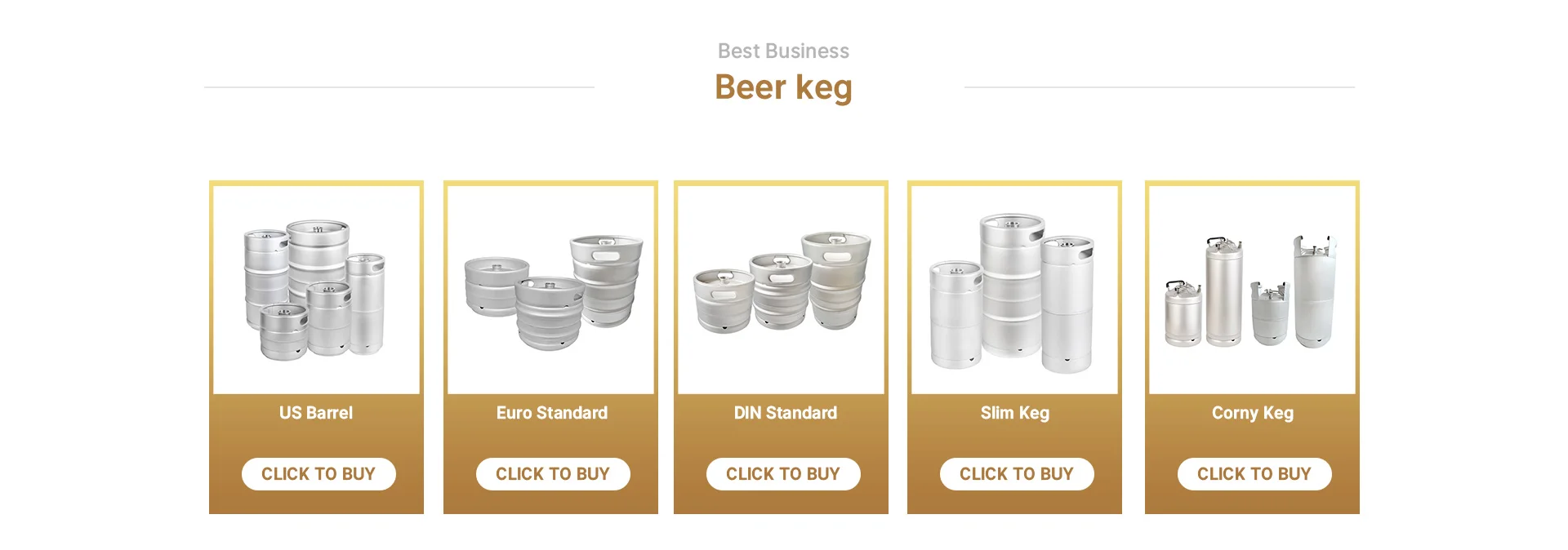Open the Slim Keg product image
The image size is (1568, 550).
pos(1014,287)
